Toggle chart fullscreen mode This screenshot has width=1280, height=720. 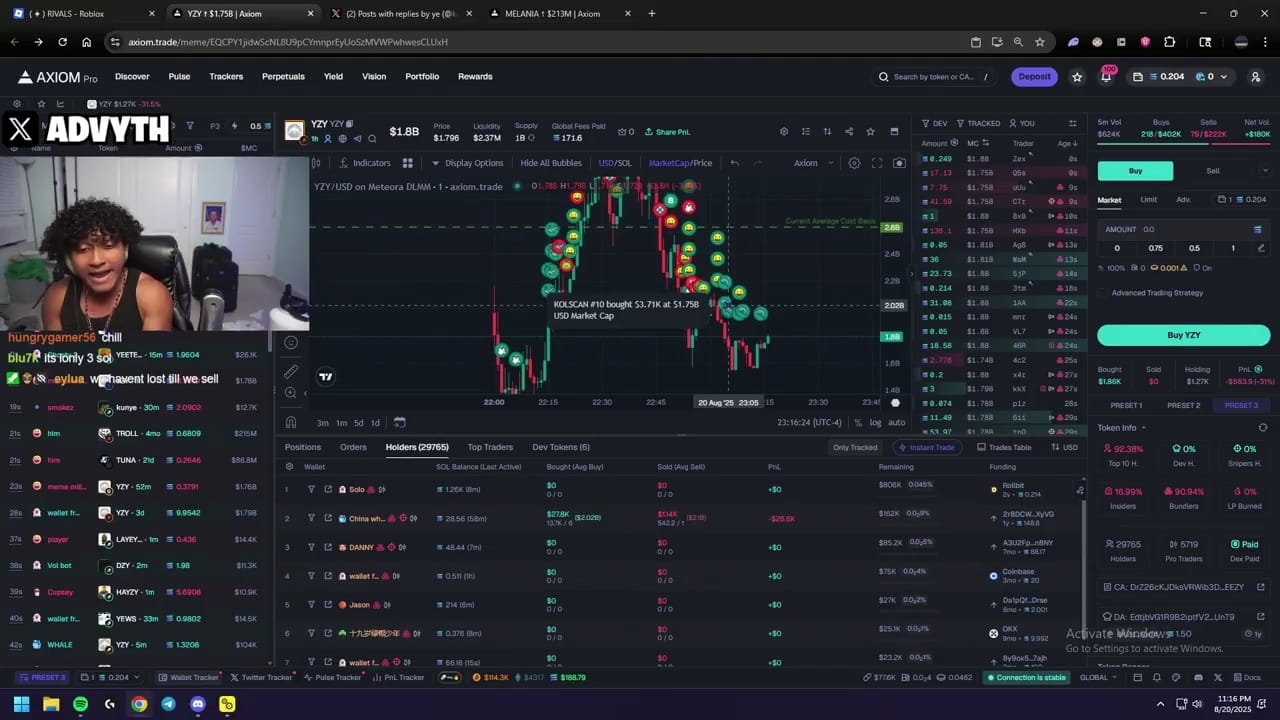(877, 163)
